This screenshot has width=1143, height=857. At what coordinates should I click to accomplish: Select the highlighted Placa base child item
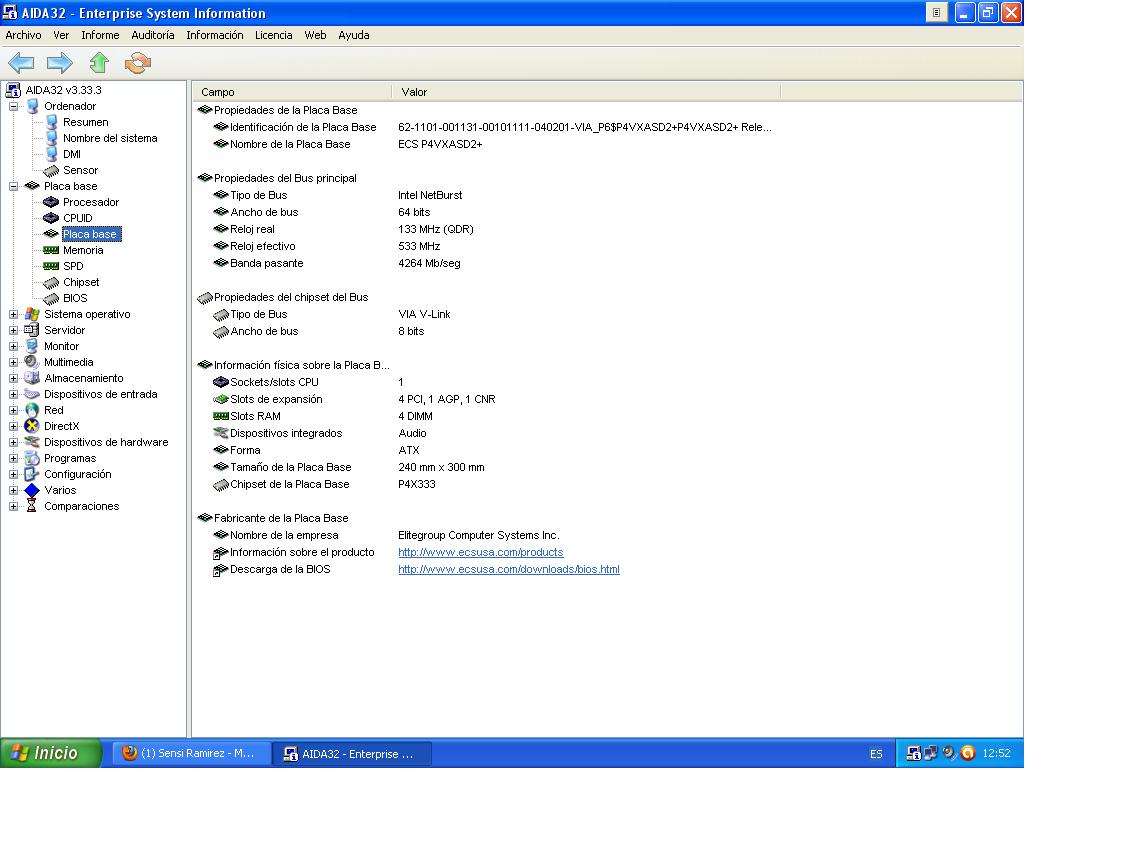click(x=90, y=234)
